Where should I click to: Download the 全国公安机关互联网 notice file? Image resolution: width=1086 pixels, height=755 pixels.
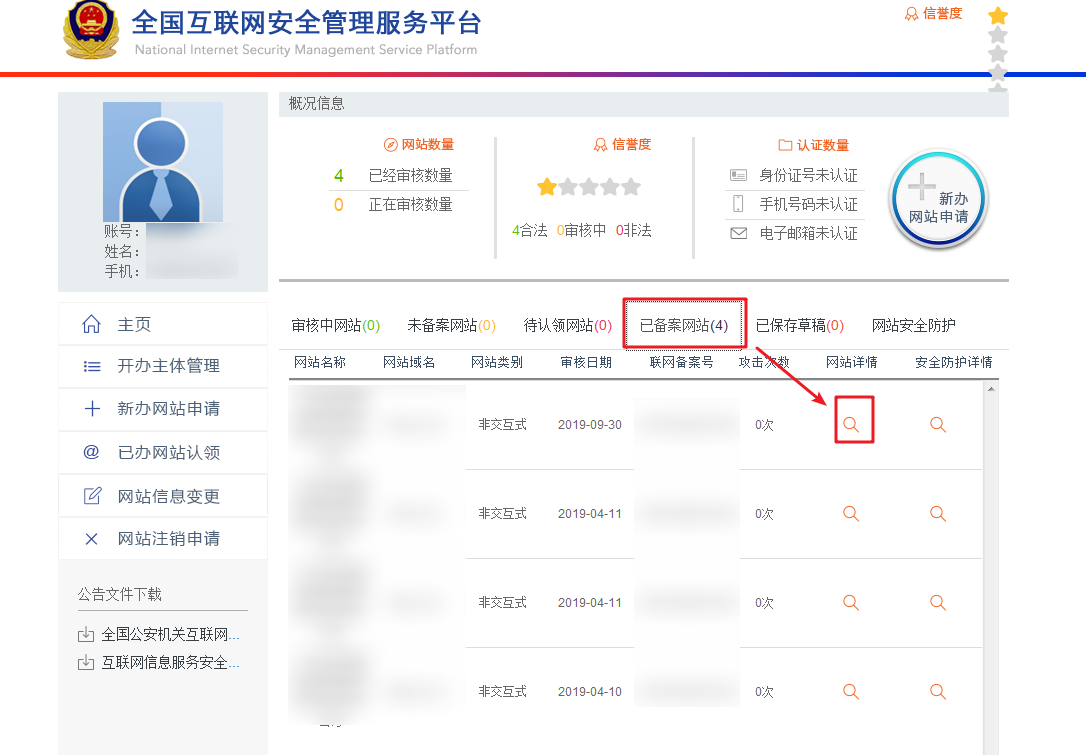point(170,635)
